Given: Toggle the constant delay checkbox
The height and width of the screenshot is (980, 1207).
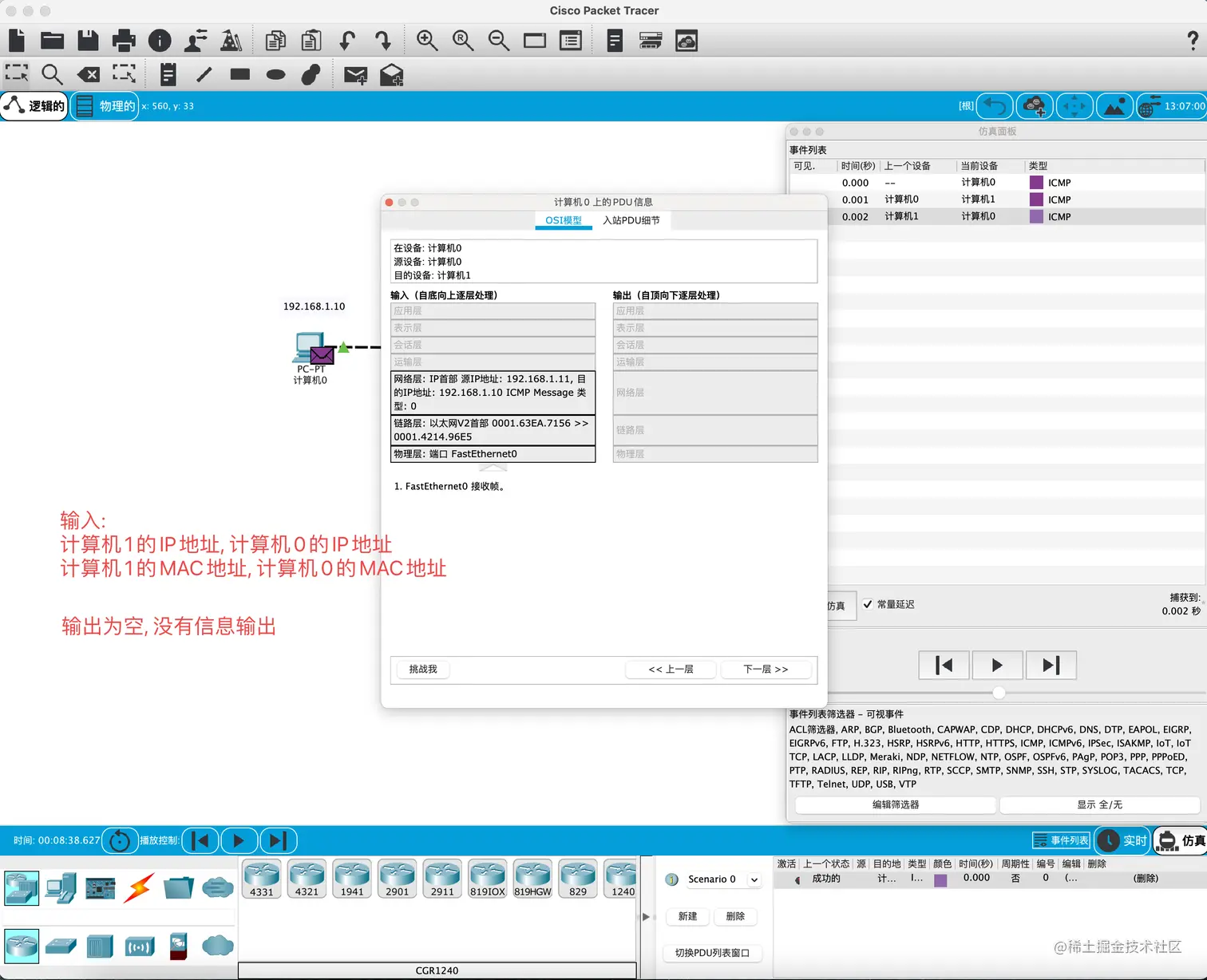Looking at the screenshot, I should (868, 604).
